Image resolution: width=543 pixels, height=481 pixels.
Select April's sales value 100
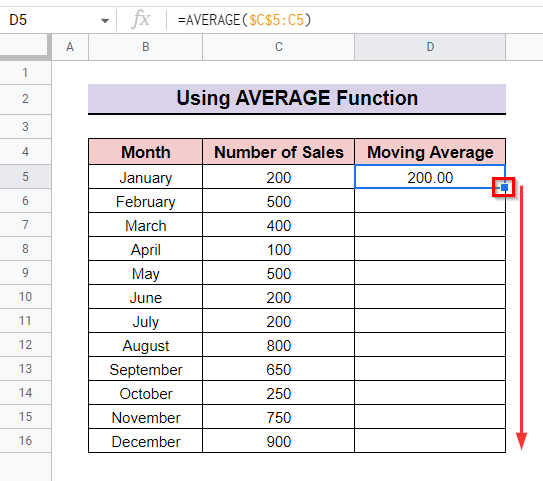[279, 249]
